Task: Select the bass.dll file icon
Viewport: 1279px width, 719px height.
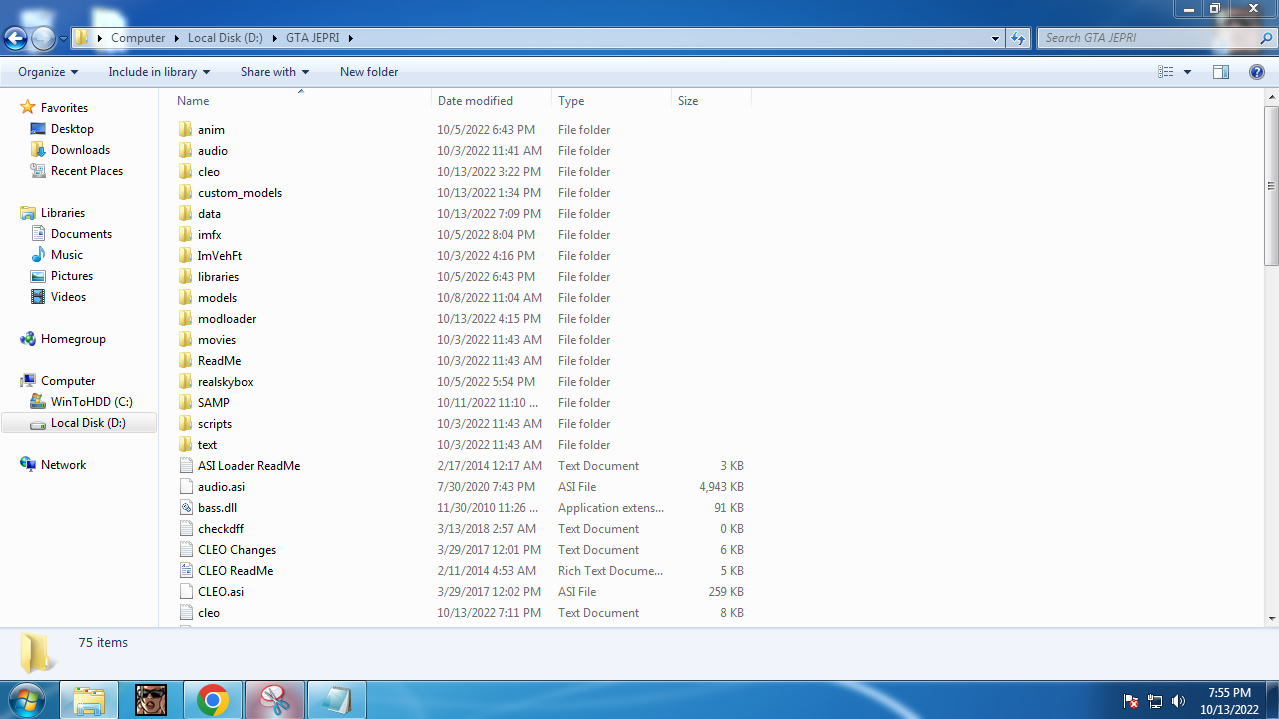Action: pos(185,508)
